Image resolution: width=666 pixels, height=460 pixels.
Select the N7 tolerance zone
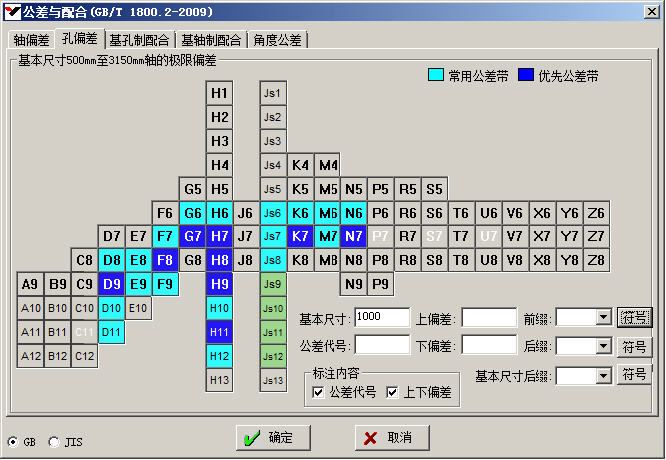point(353,236)
